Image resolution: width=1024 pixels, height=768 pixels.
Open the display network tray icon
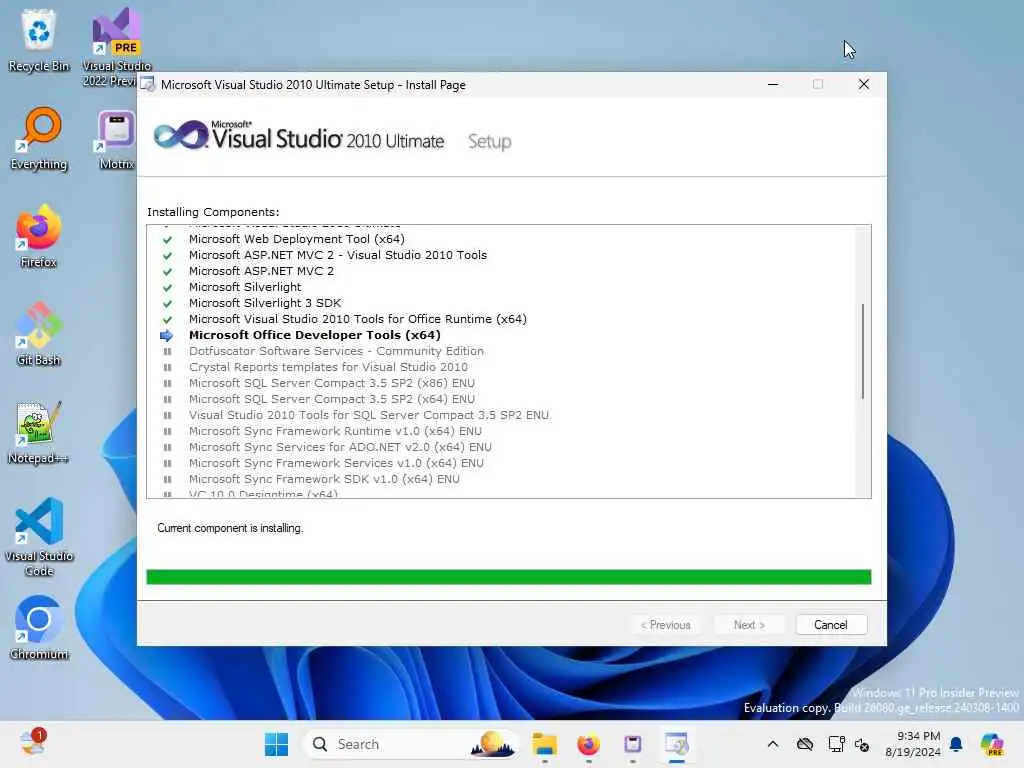click(835, 744)
